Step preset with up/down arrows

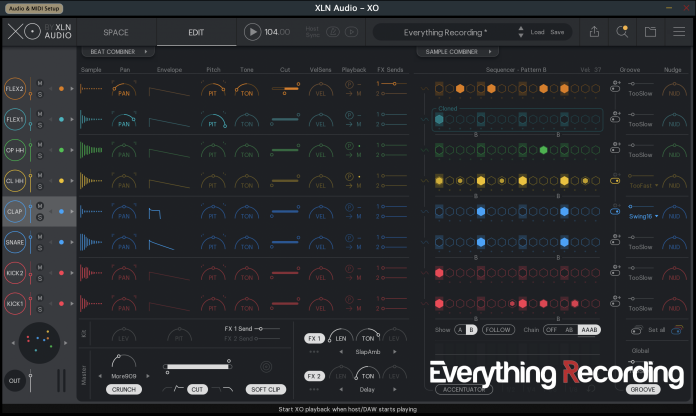pyautogui.click(x=521, y=32)
